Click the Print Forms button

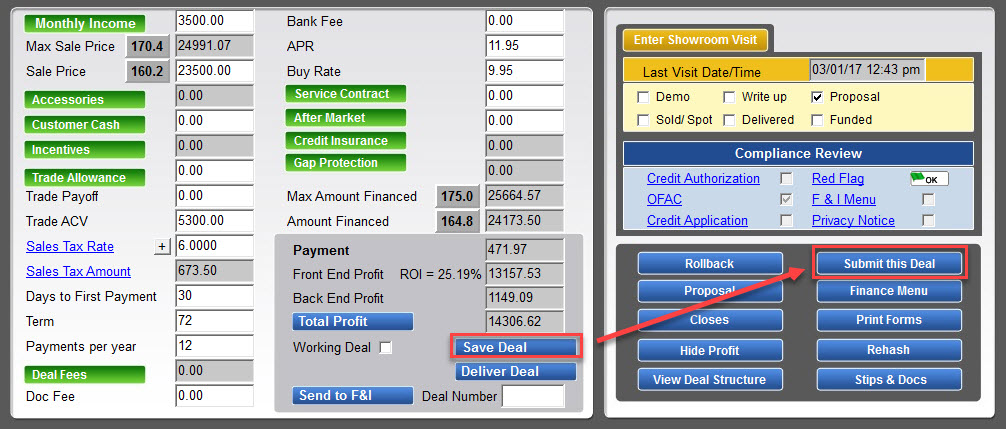pyautogui.click(x=889, y=320)
